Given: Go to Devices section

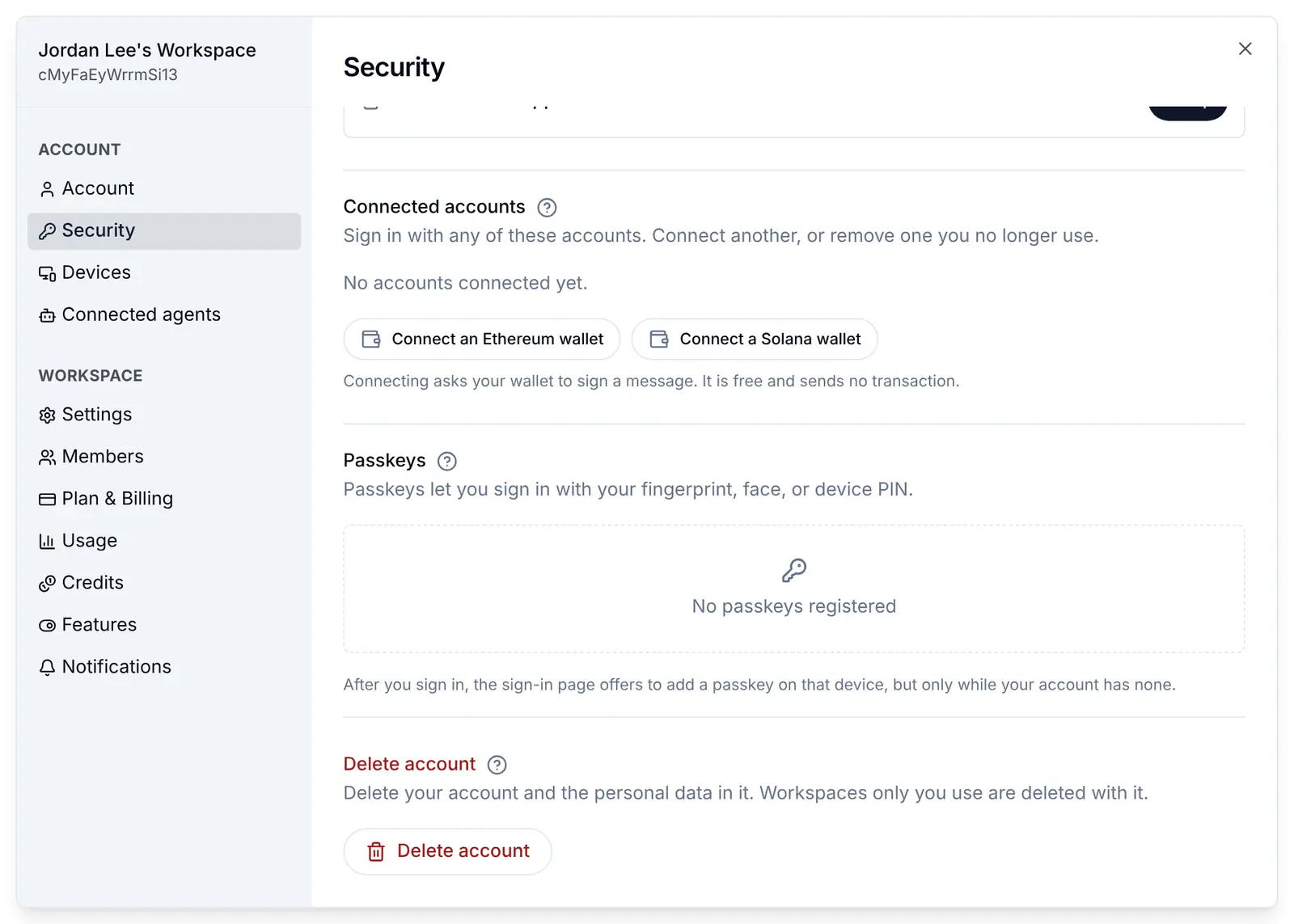Looking at the screenshot, I should click(164, 272).
